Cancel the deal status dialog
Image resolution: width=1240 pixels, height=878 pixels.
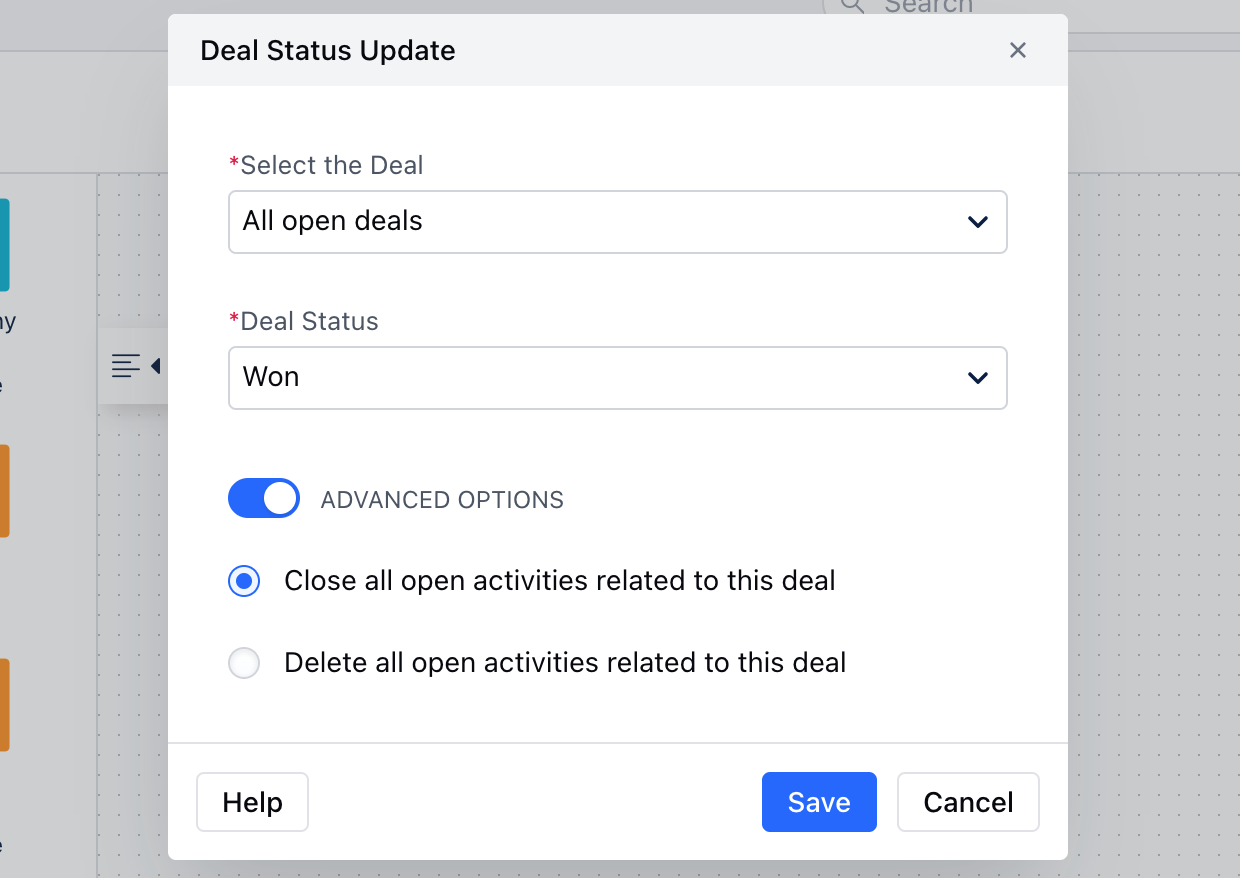tap(968, 802)
